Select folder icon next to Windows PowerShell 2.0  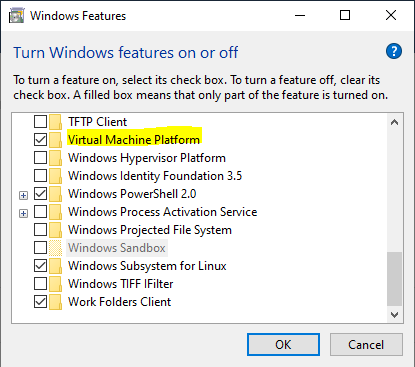tap(55, 194)
